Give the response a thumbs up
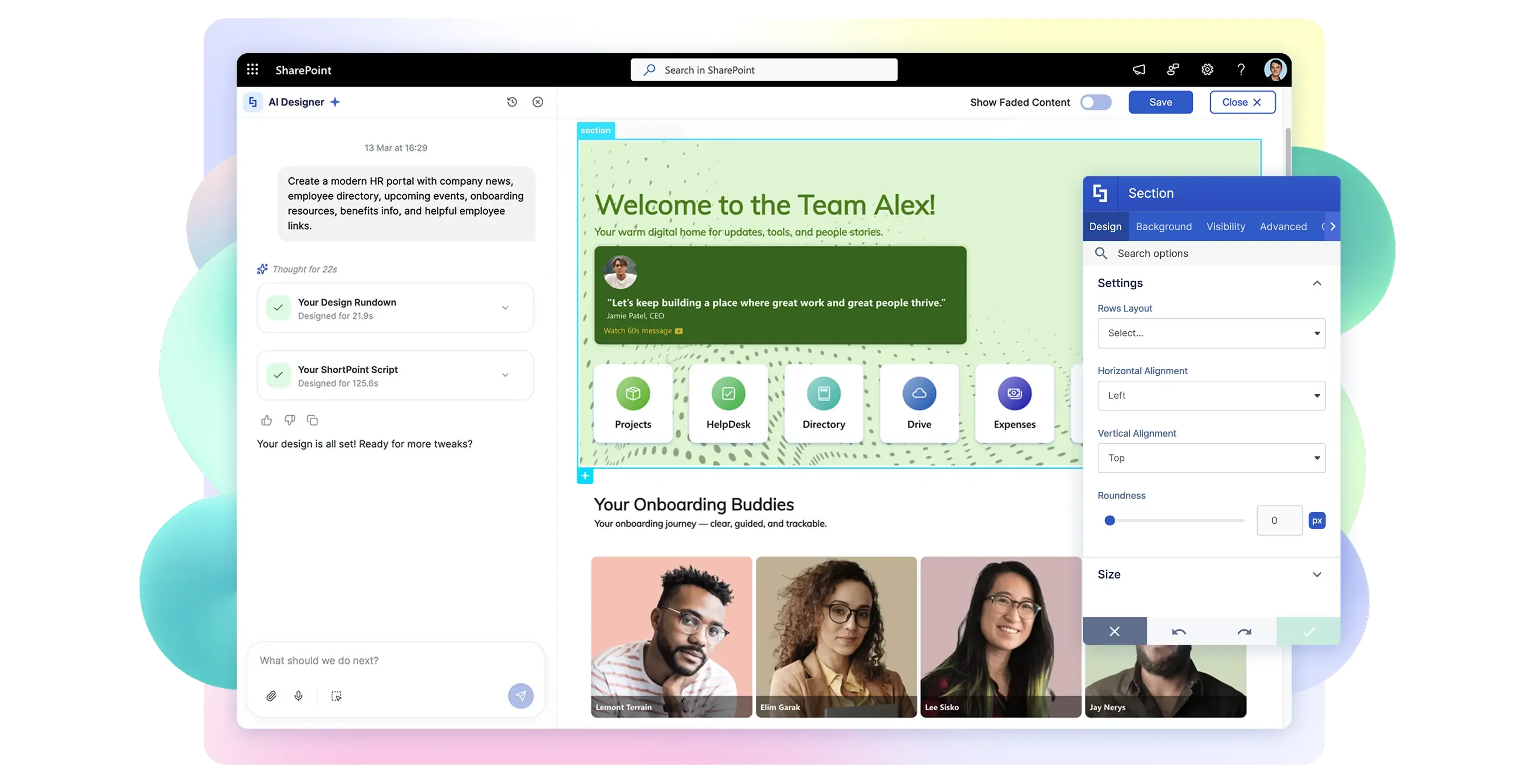The height and width of the screenshot is (784, 1539). (266, 420)
